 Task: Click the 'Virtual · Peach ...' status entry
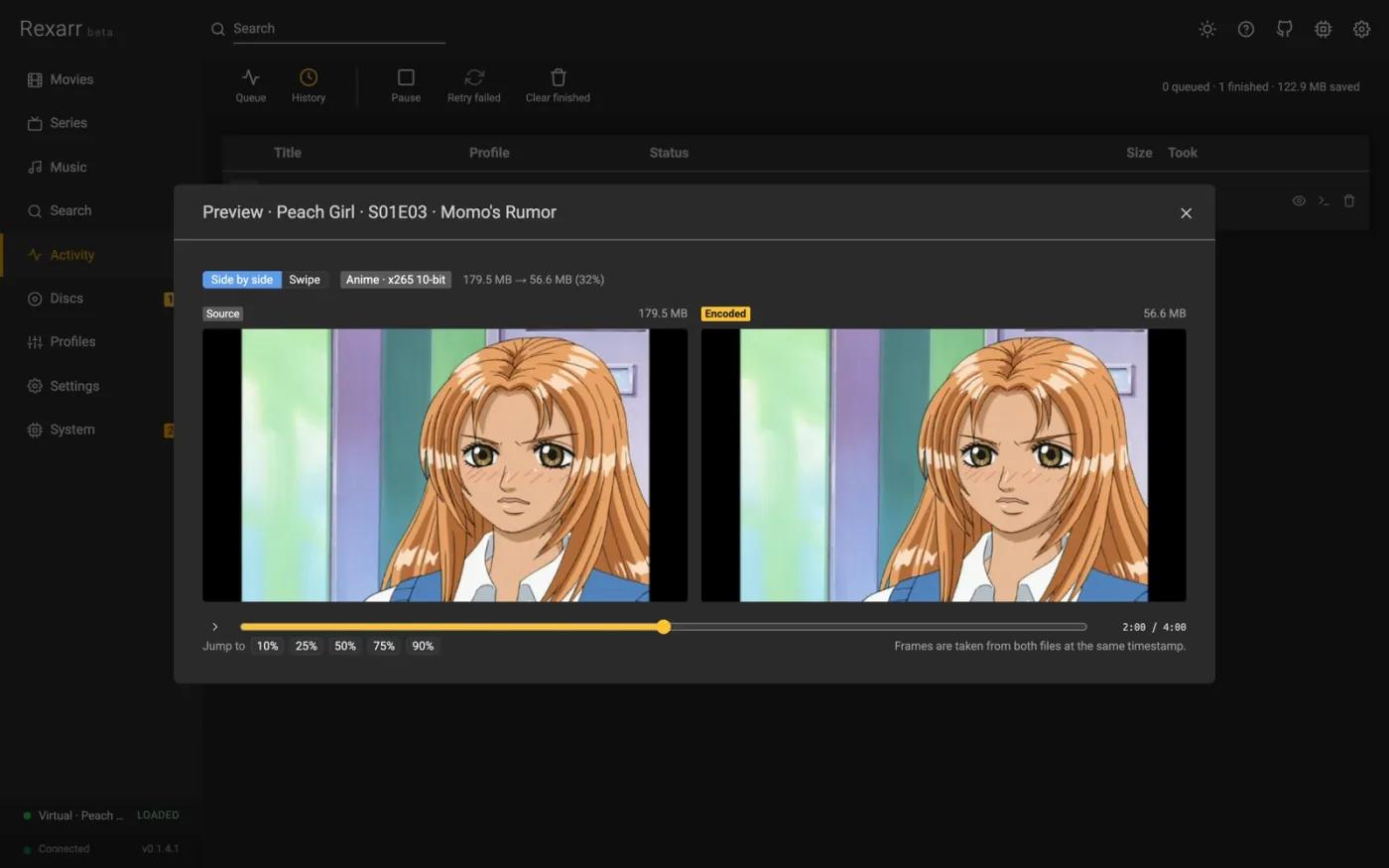[x=80, y=815]
